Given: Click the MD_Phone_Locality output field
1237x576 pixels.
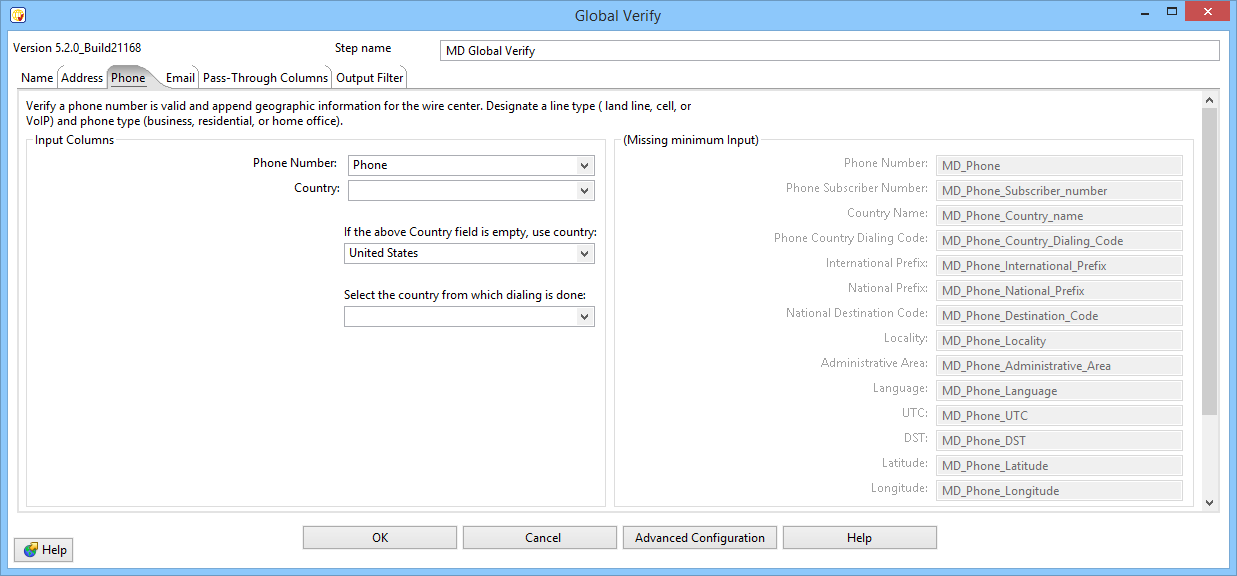Looking at the screenshot, I should (1058, 341).
